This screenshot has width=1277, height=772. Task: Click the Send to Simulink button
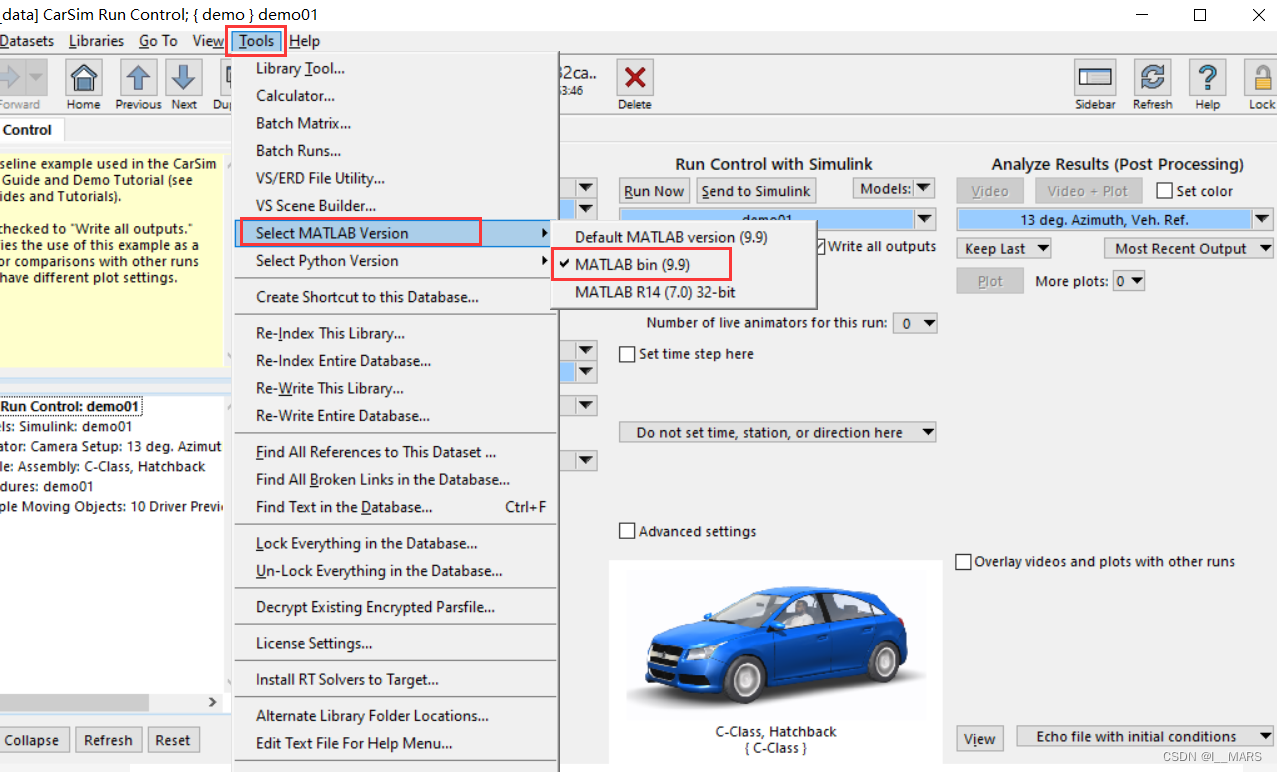tap(756, 191)
